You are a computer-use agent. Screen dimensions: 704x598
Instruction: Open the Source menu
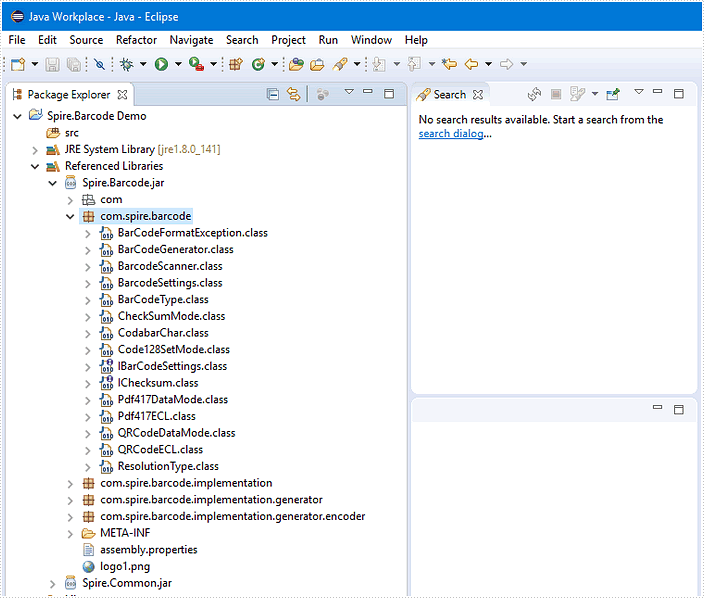click(x=86, y=40)
